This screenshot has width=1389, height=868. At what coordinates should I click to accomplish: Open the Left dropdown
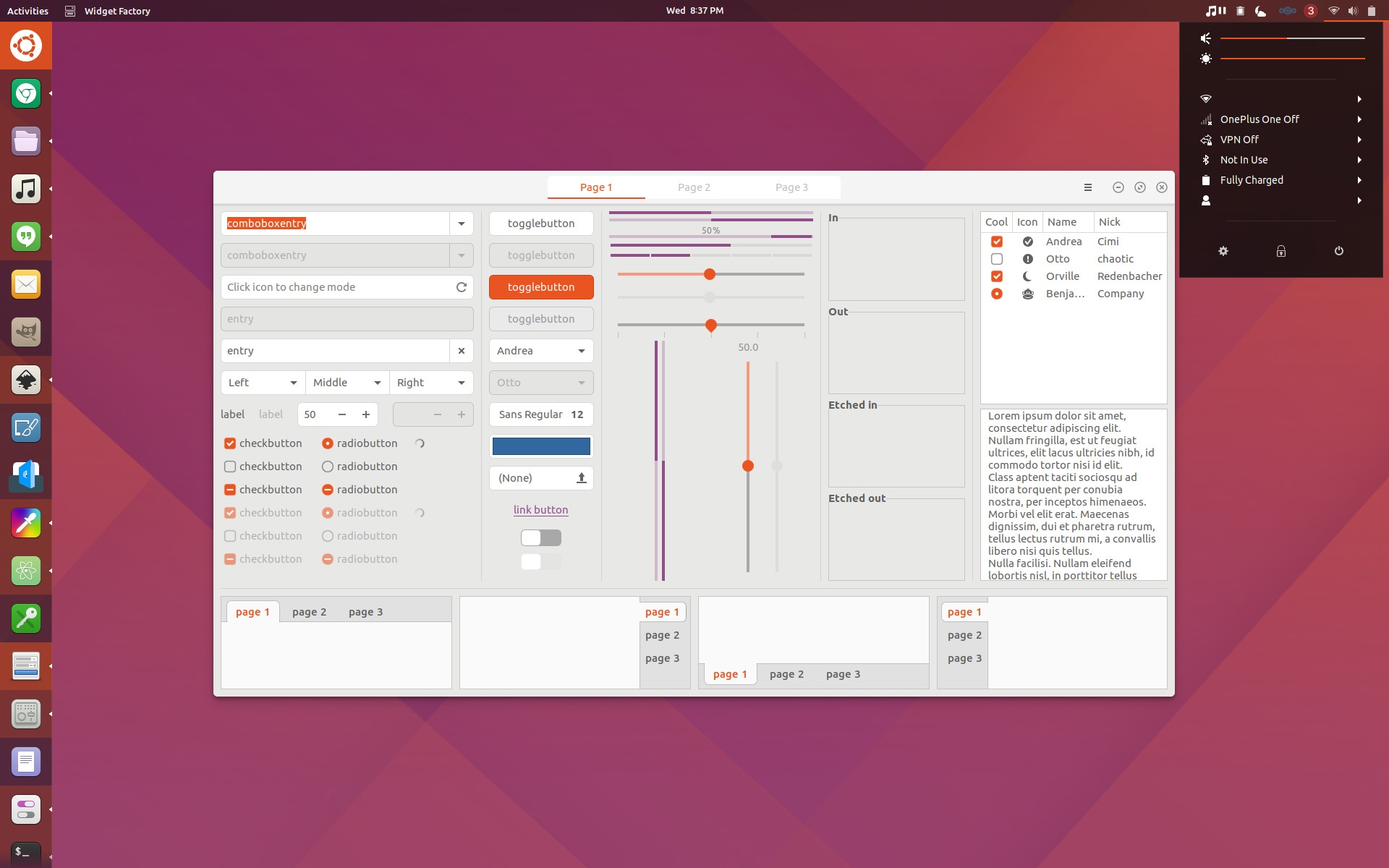tap(263, 383)
